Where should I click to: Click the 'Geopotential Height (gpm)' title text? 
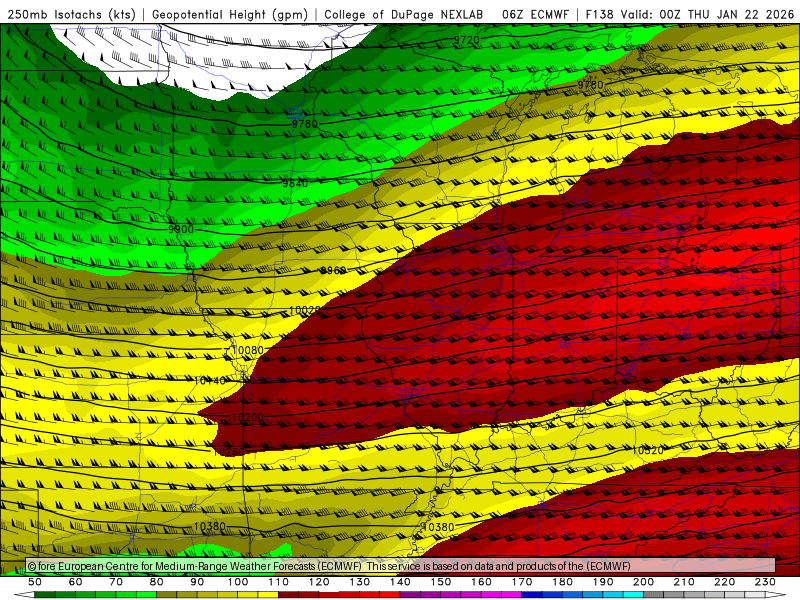(230, 14)
